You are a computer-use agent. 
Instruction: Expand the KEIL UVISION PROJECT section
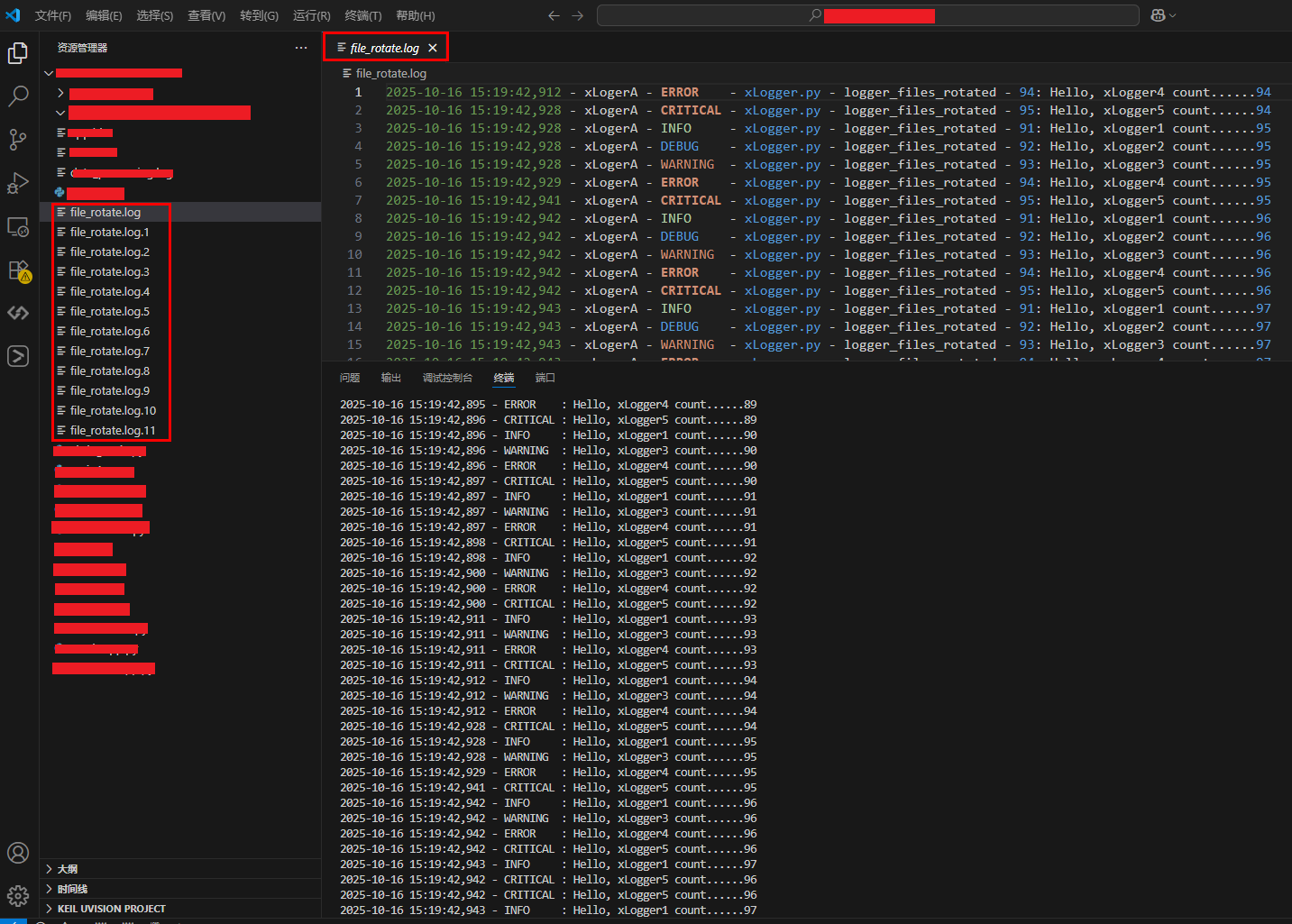180,909
